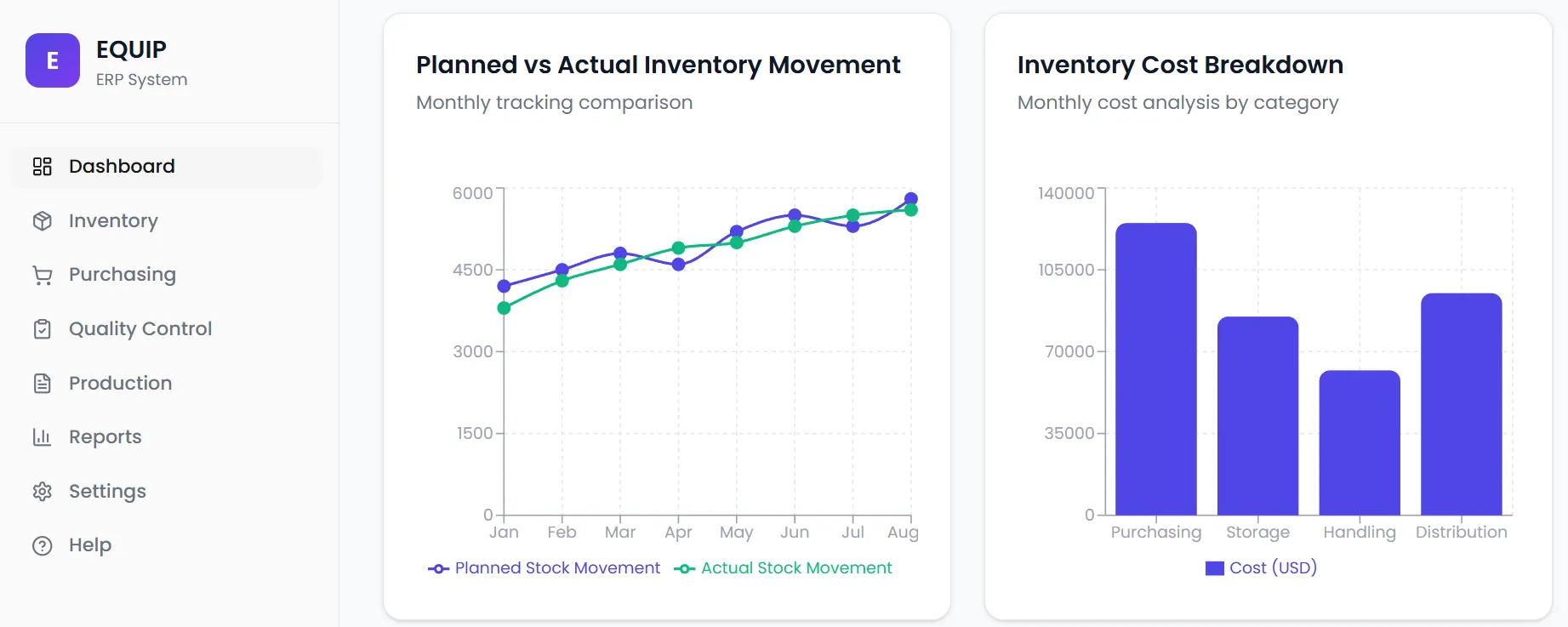Click the Purchasing cart icon
This screenshot has height=627, width=1568.
pyautogui.click(x=43, y=275)
